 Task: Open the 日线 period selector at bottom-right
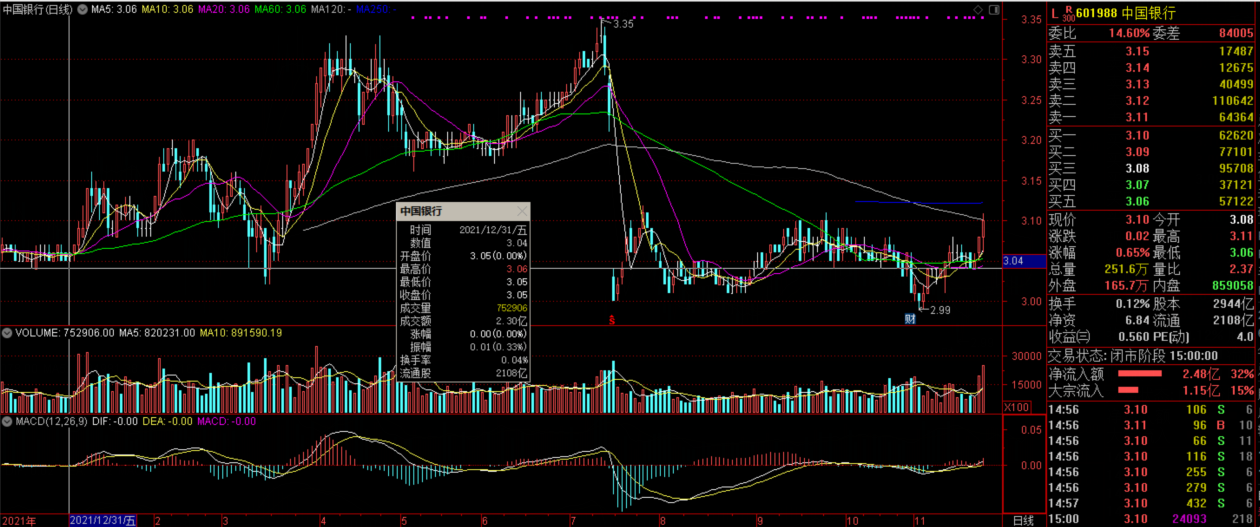1021,520
